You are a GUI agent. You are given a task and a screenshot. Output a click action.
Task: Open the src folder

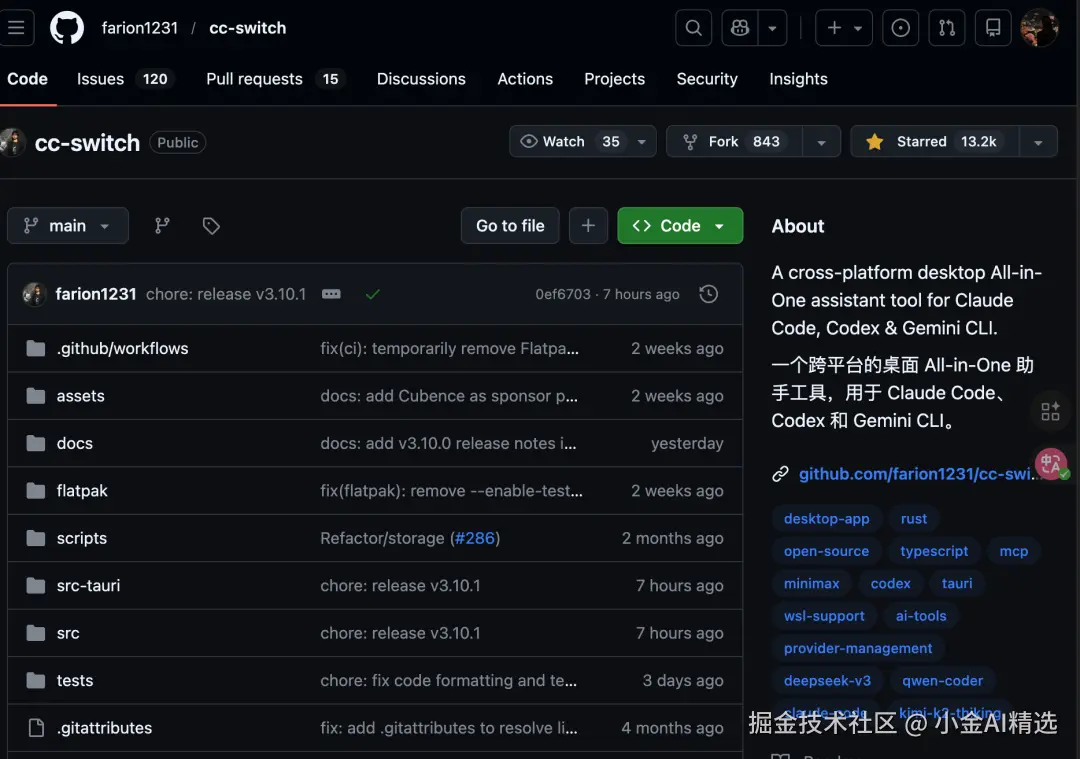pyautogui.click(x=68, y=633)
